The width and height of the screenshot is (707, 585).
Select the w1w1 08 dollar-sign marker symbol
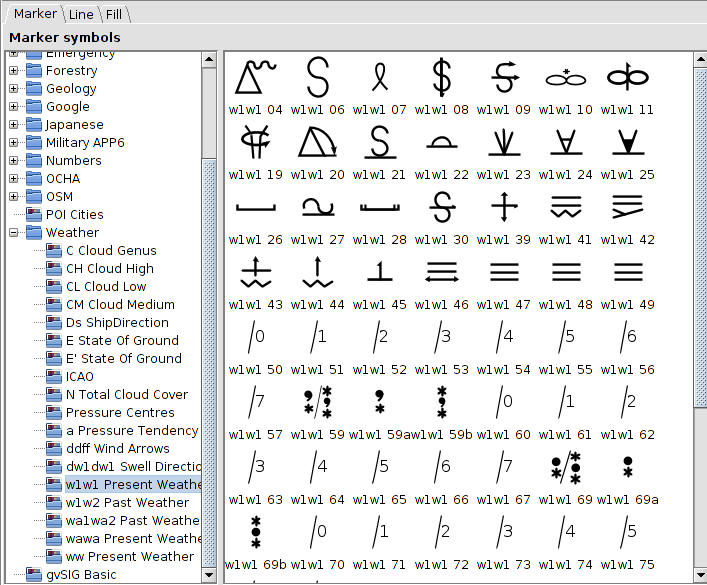pyautogui.click(x=441, y=77)
